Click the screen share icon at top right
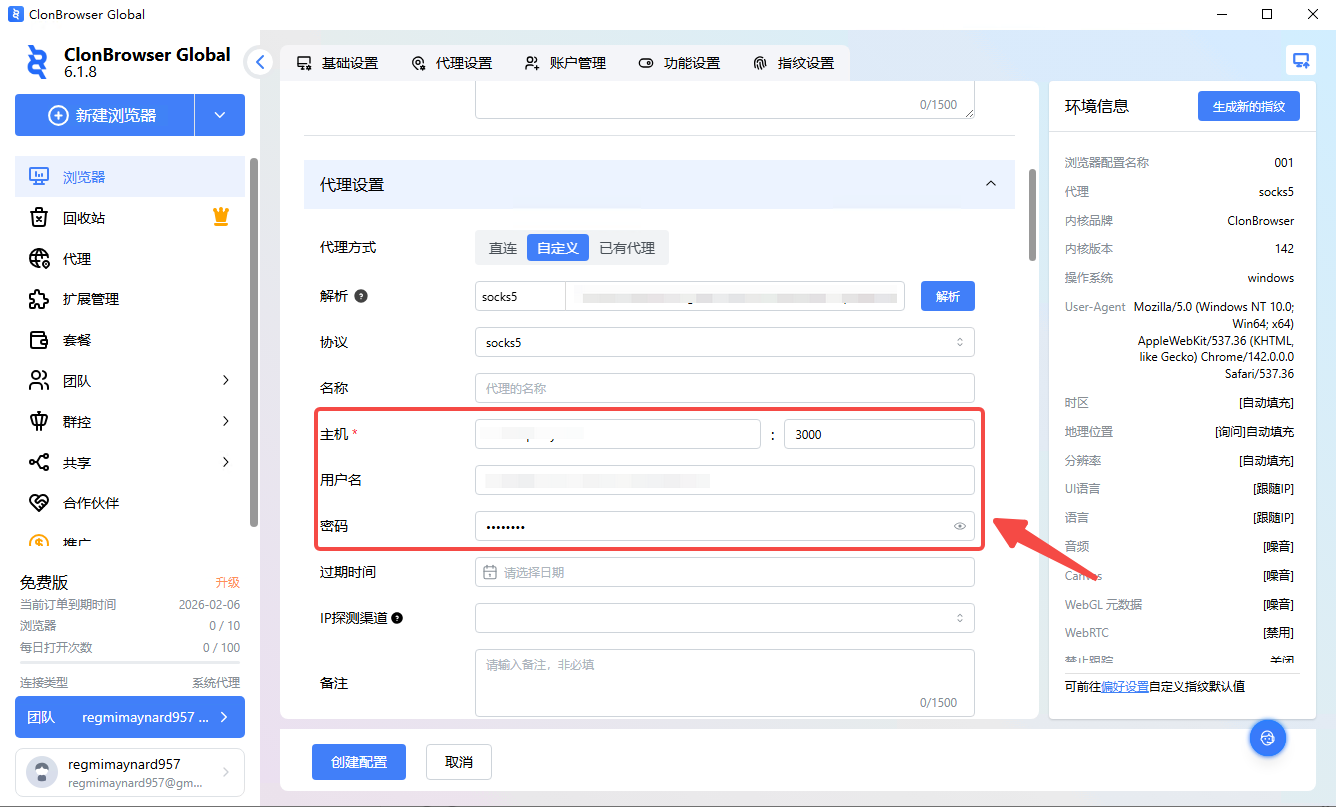 (1300, 61)
